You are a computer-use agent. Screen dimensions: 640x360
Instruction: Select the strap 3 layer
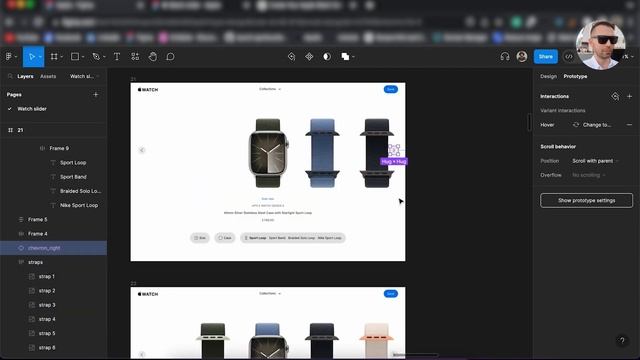(47, 305)
